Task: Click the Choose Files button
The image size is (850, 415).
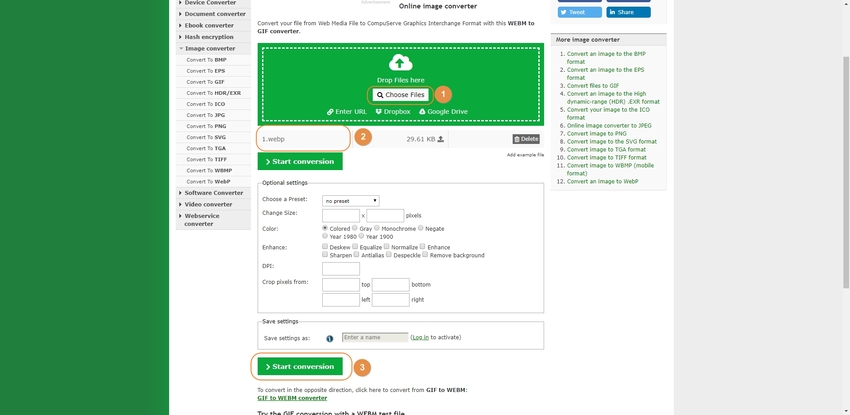Action: pos(401,95)
